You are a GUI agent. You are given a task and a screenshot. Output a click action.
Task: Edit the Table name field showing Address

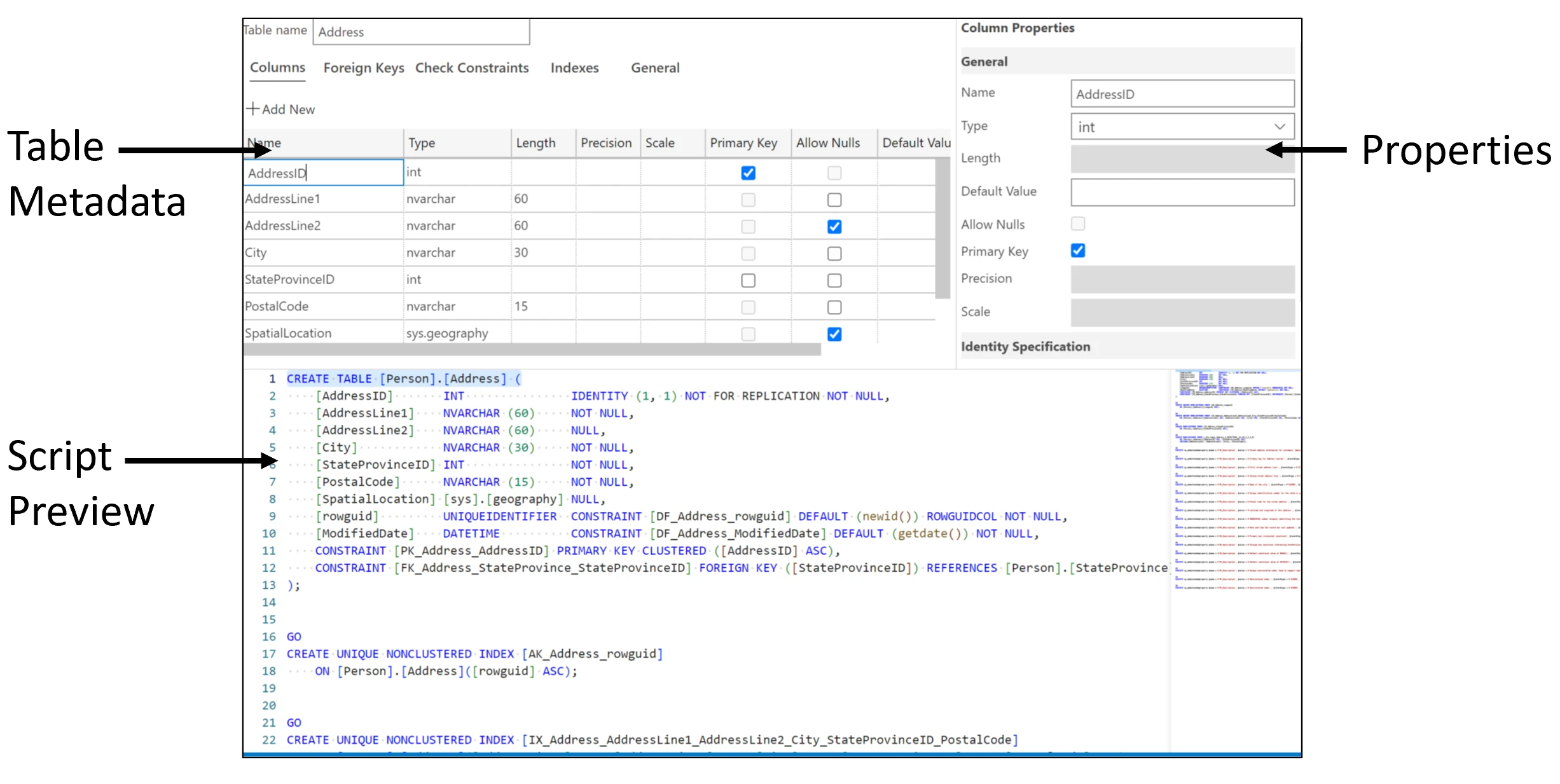421,31
